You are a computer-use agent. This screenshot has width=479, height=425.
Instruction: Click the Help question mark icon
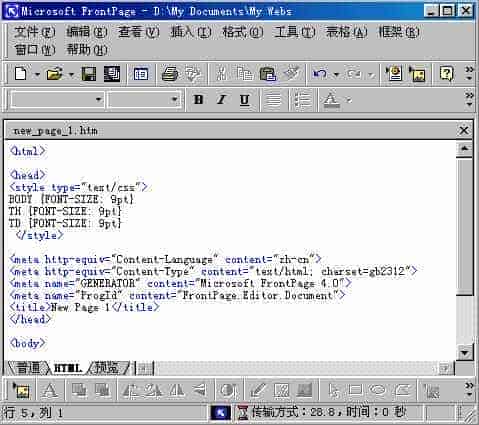point(447,74)
